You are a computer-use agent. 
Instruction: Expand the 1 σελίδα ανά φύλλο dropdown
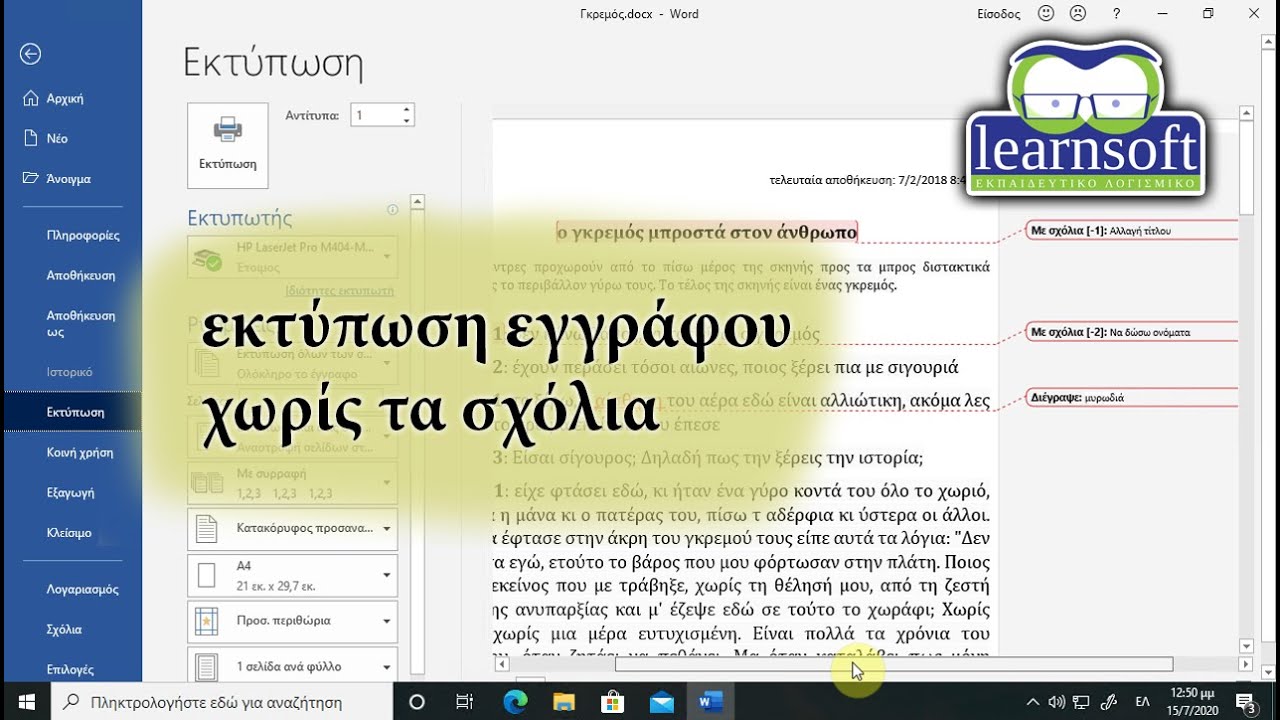pos(292,665)
